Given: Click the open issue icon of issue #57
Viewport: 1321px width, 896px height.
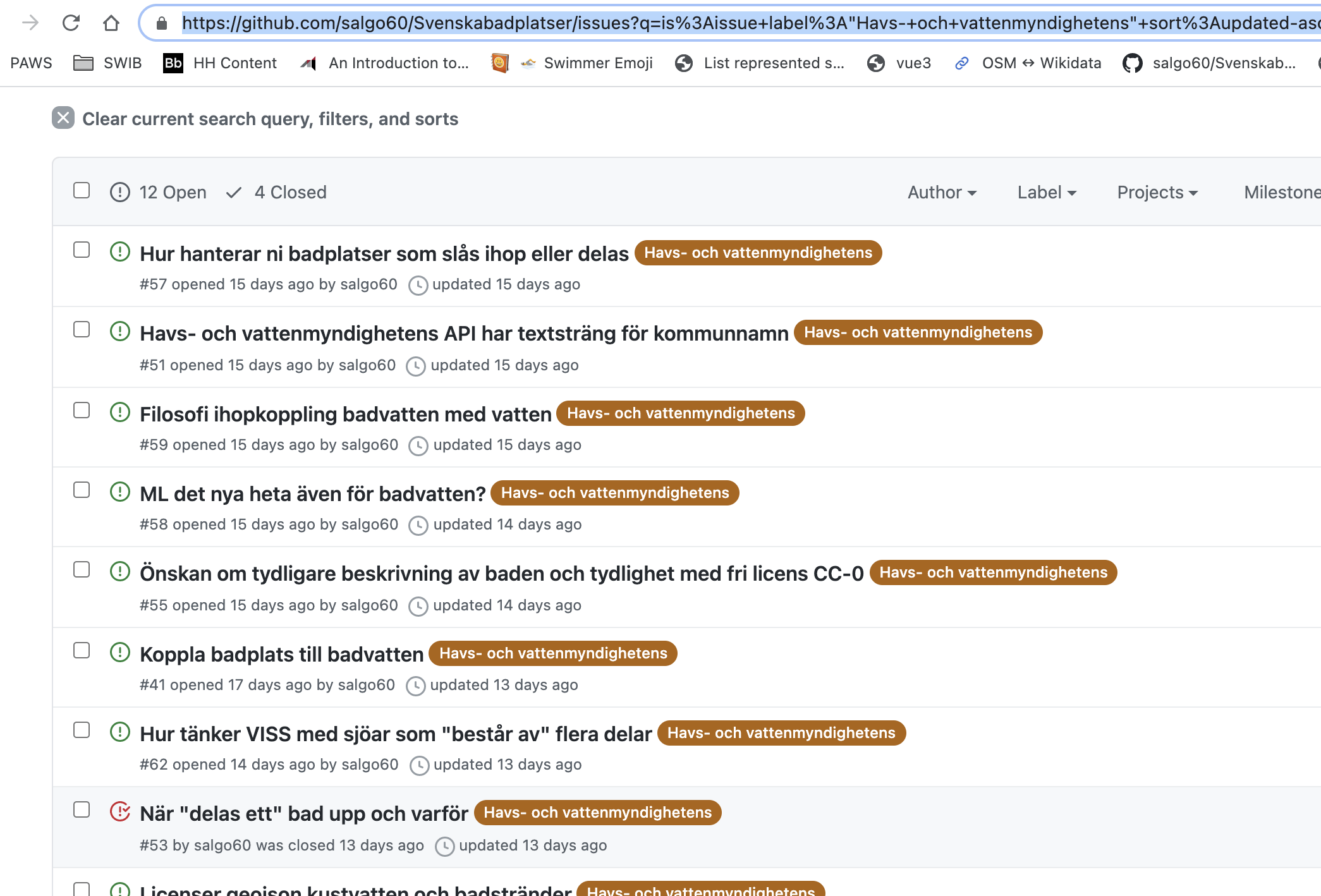Looking at the screenshot, I should (x=120, y=252).
